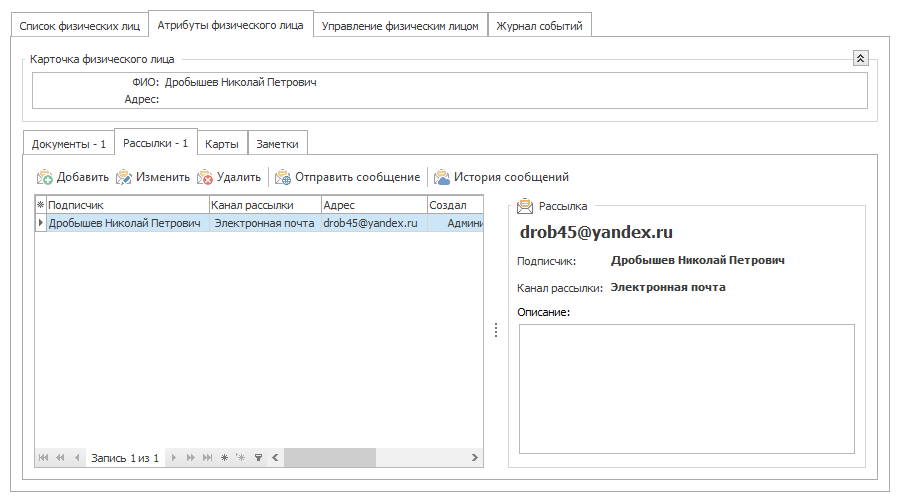Click the Отправить сообщение envelope icon
900x502 pixels.
point(283,177)
